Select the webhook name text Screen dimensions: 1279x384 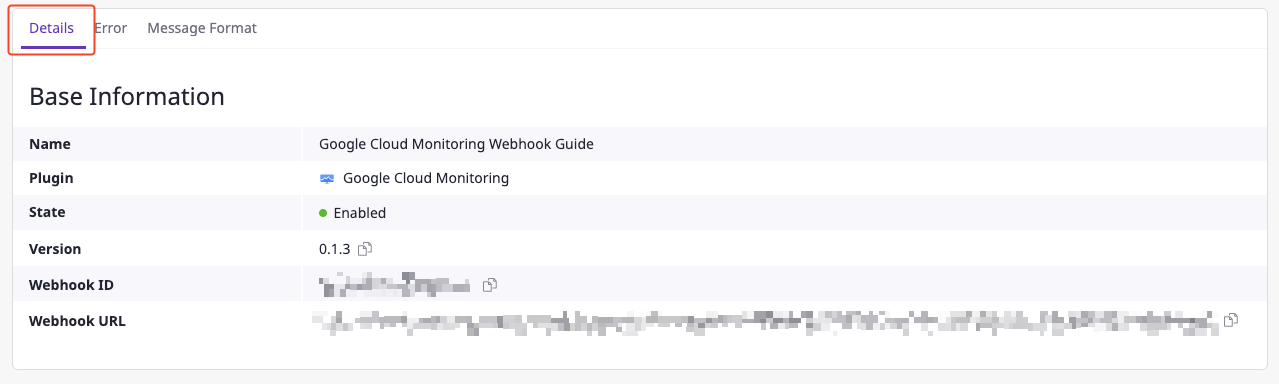point(456,144)
